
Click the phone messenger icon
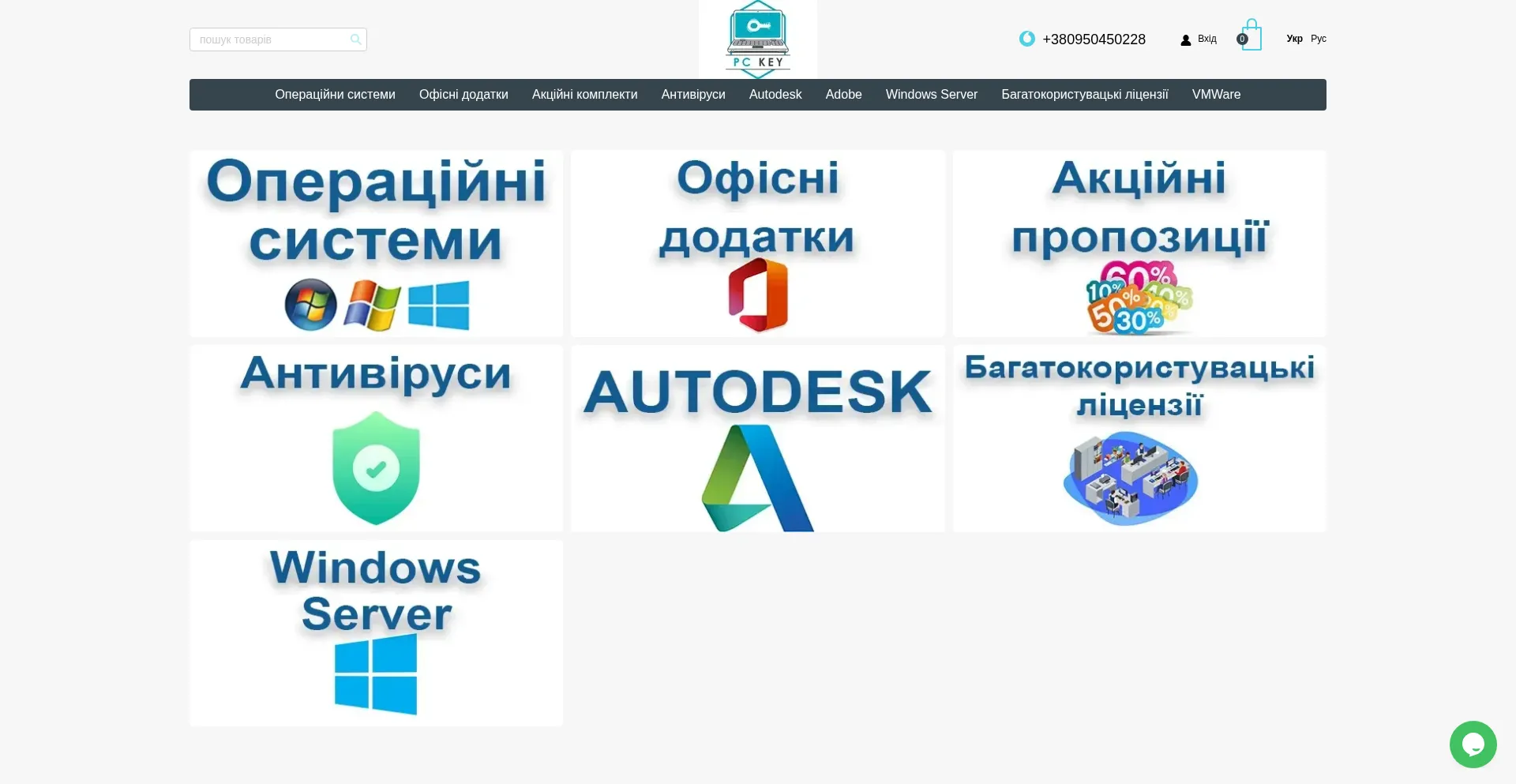1026,39
